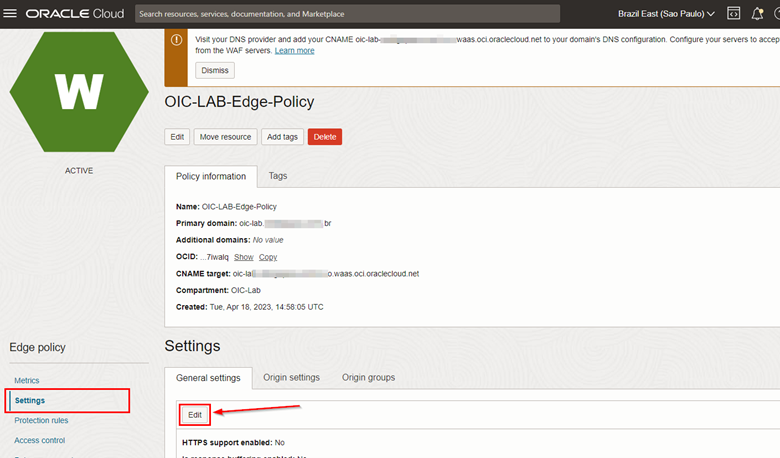The image size is (780, 458).
Task: Show the full OCID value
Action: (244, 257)
